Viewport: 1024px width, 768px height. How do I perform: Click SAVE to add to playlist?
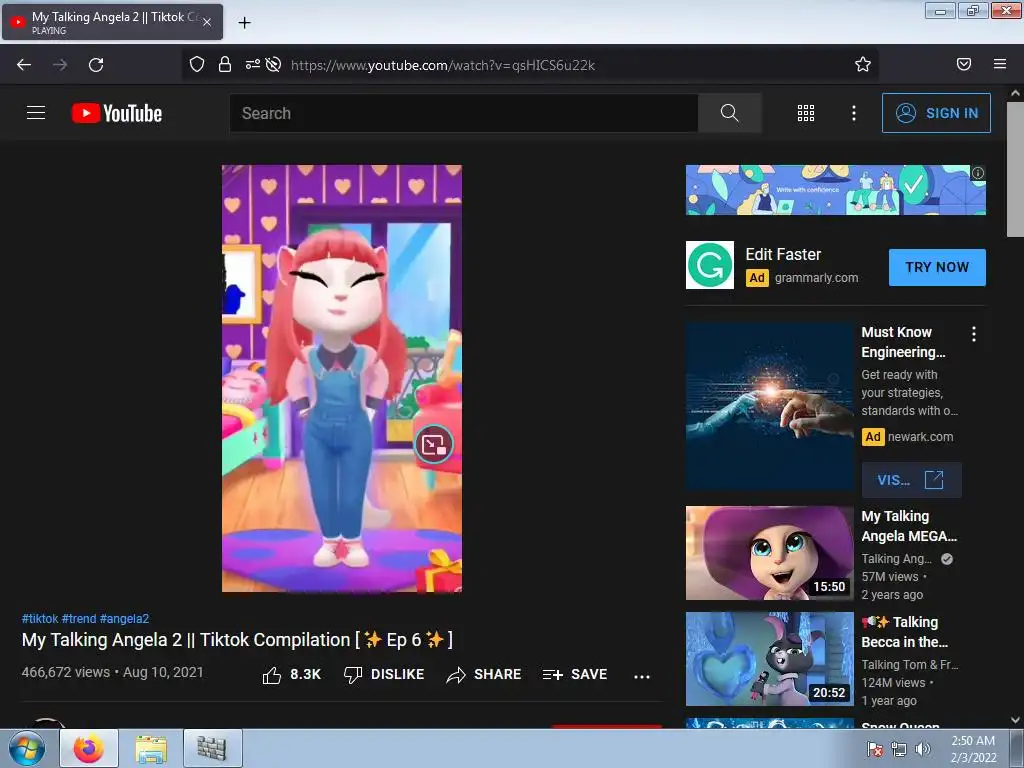pyautogui.click(x=575, y=675)
